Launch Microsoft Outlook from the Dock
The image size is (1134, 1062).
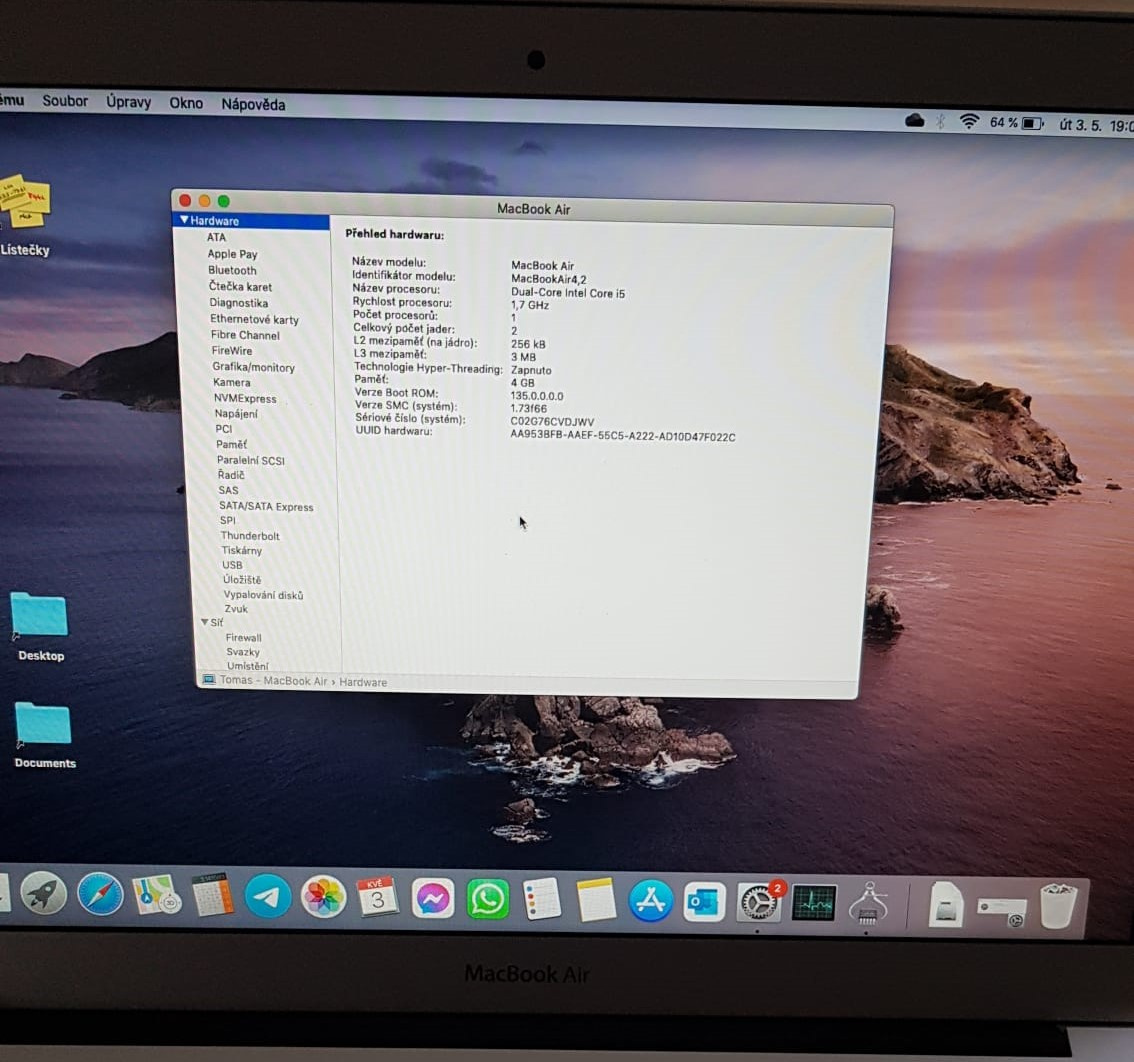[x=704, y=901]
